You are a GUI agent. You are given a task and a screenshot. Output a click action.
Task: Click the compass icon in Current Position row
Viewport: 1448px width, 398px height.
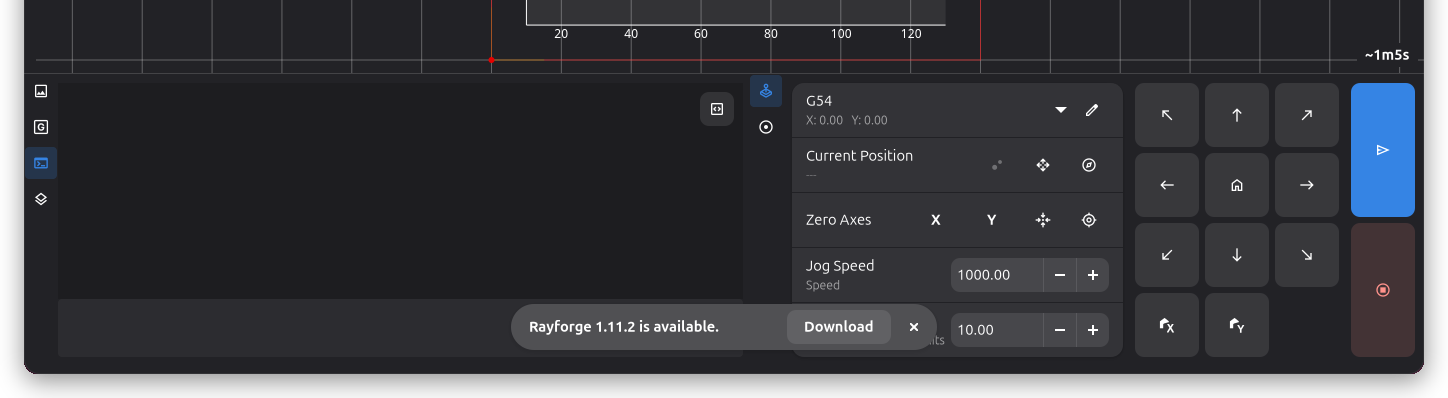point(1090,165)
